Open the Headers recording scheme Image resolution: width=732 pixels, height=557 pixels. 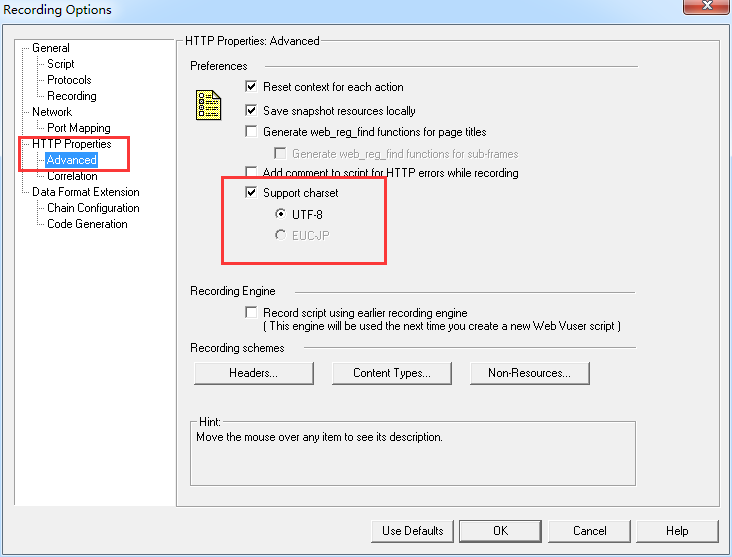(253, 373)
